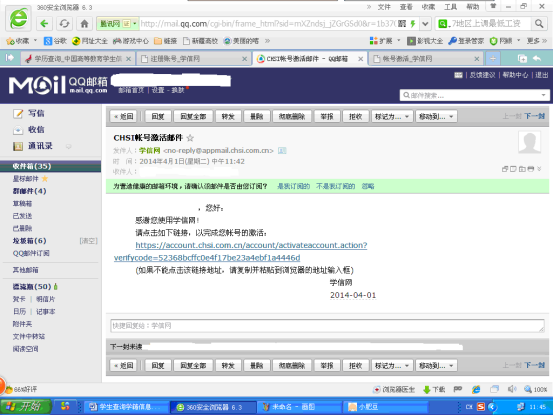This screenshot has width=553, height=415.
Task: Click 转发 button in top toolbar
Action: [x=228, y=116]
